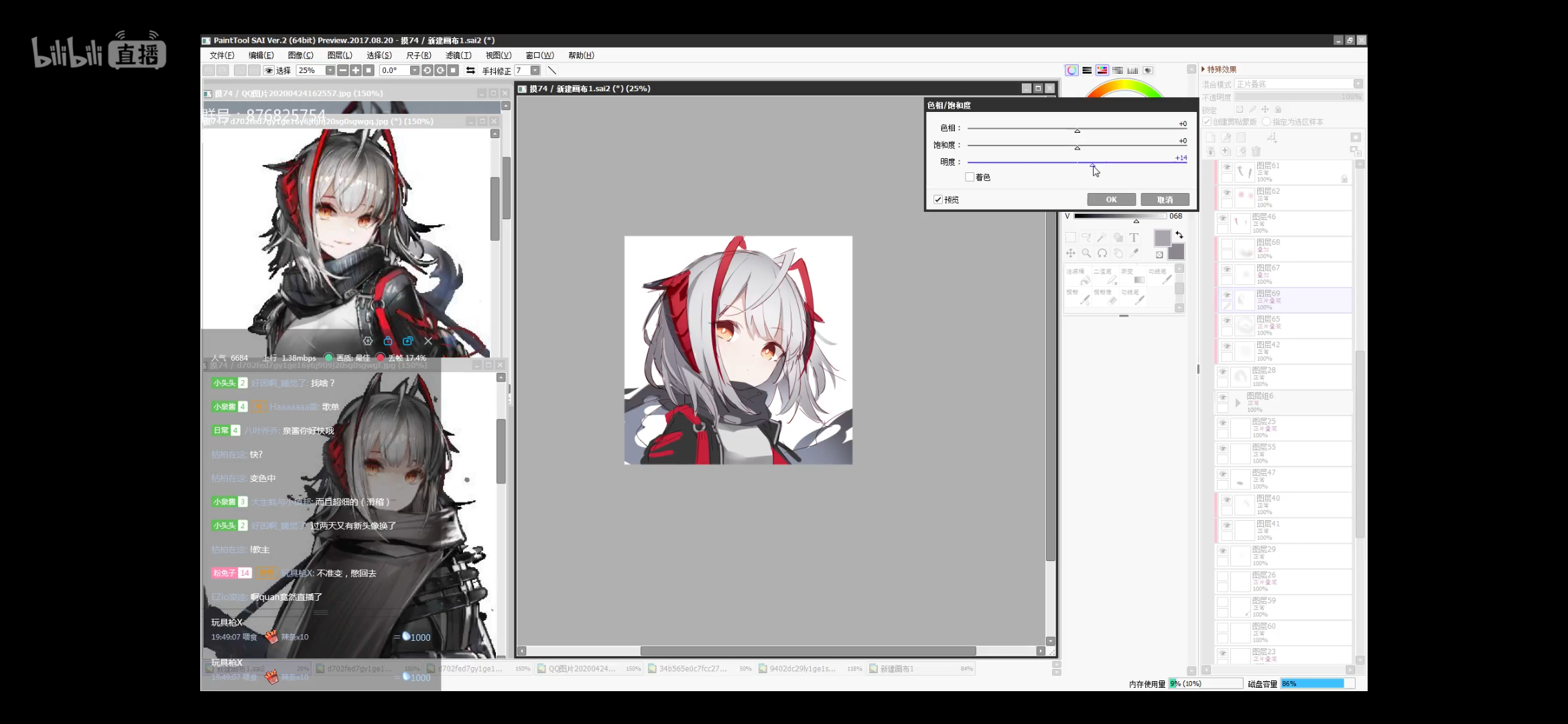Click the foreground color swatch

(x=1162, y=237)
